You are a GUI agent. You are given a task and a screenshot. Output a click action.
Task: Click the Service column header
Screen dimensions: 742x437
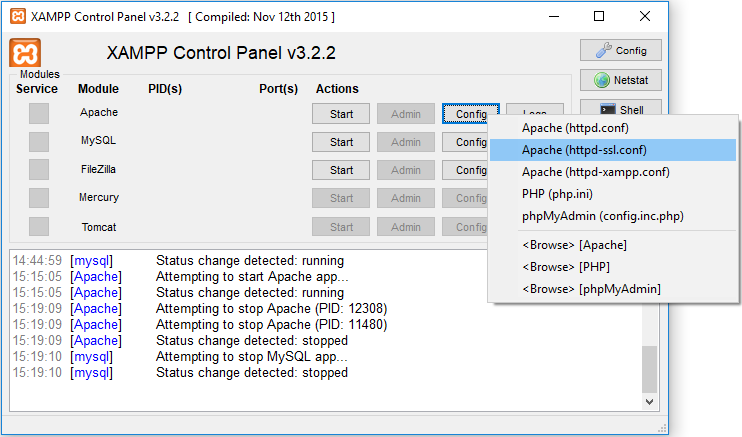pos(37,89)
